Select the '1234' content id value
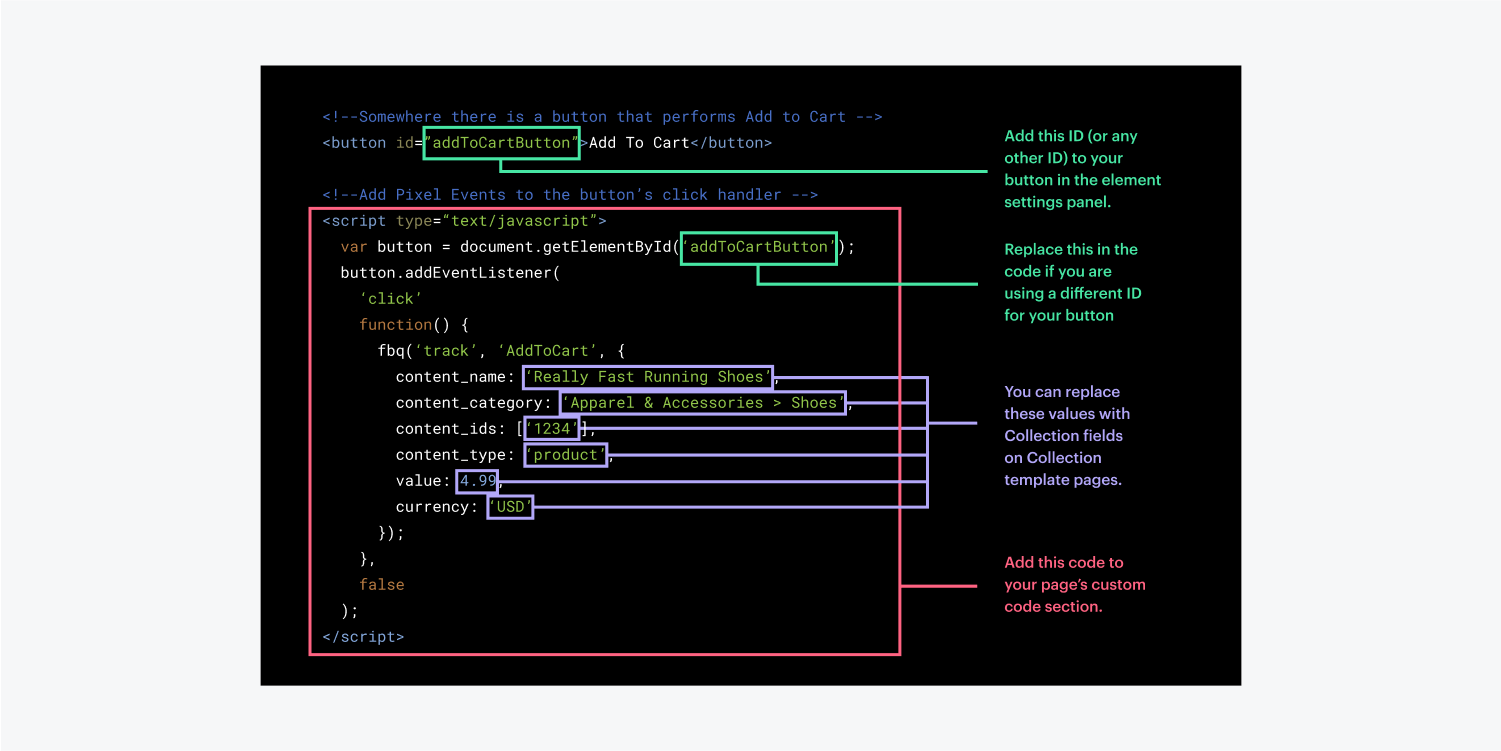This screenshot has height=751, width=1501. click(551, 429)
